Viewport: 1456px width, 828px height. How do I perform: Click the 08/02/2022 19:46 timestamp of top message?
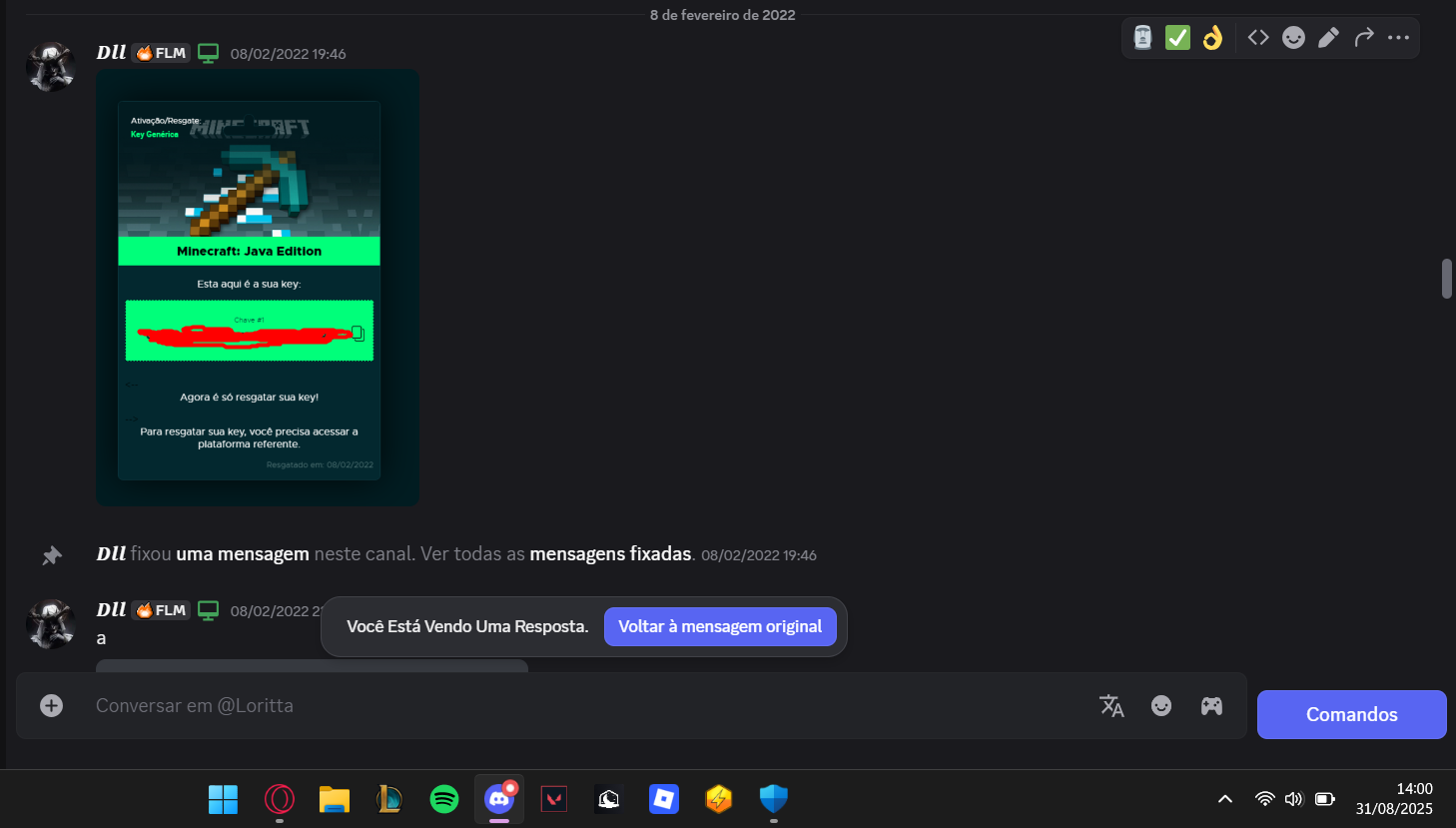tap(288, 54)
